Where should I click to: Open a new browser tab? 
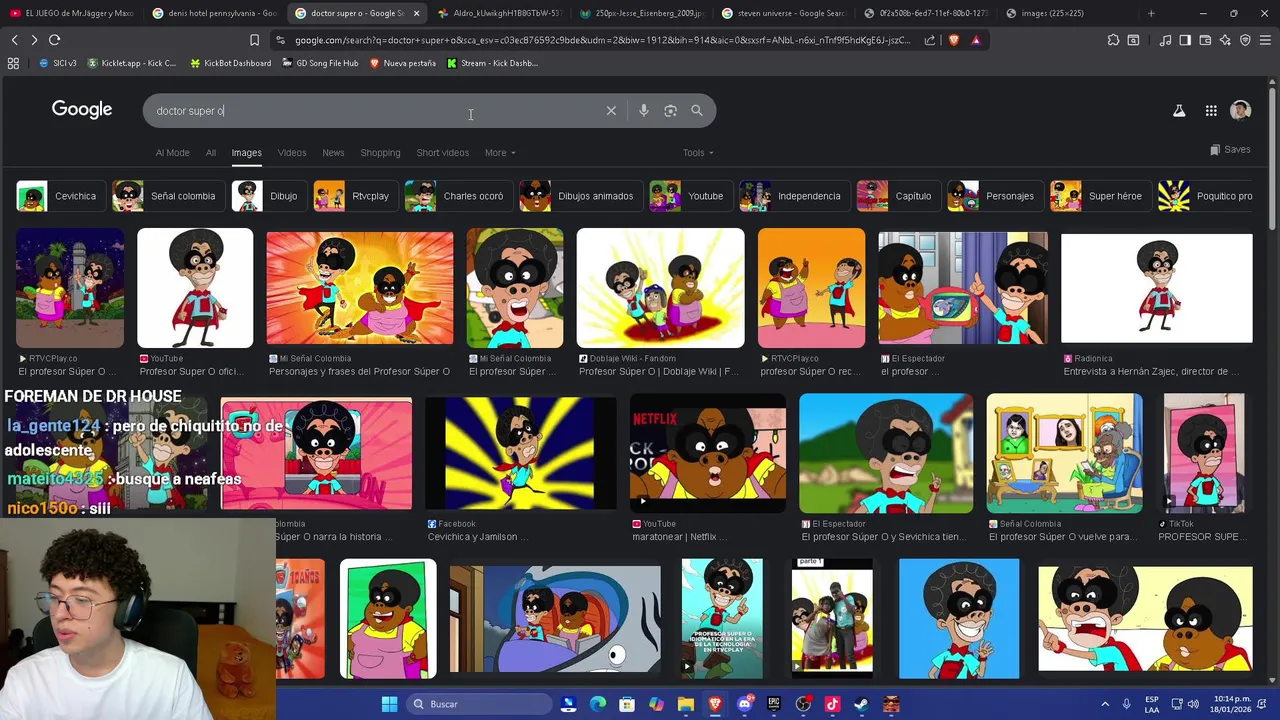[x=1151, y=13]
